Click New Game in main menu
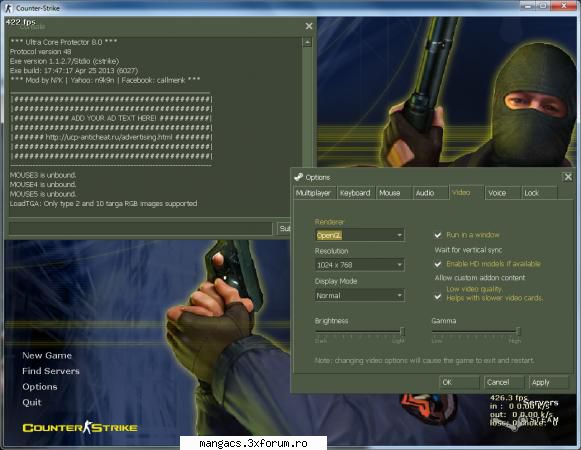This screenshot has width=581, height=450. (x=47, y=355)
